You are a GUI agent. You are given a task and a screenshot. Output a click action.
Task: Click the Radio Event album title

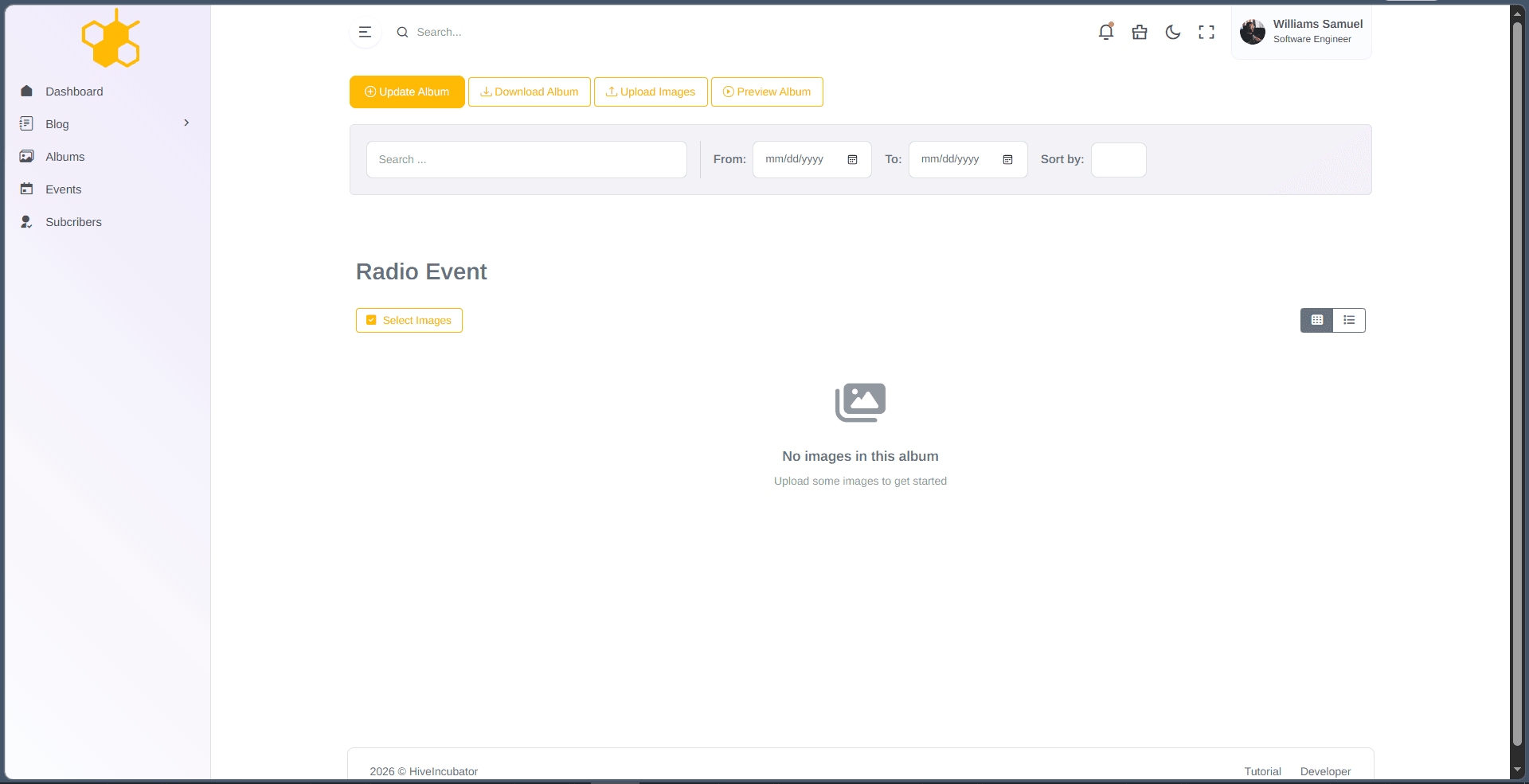(x=421, y=271)
